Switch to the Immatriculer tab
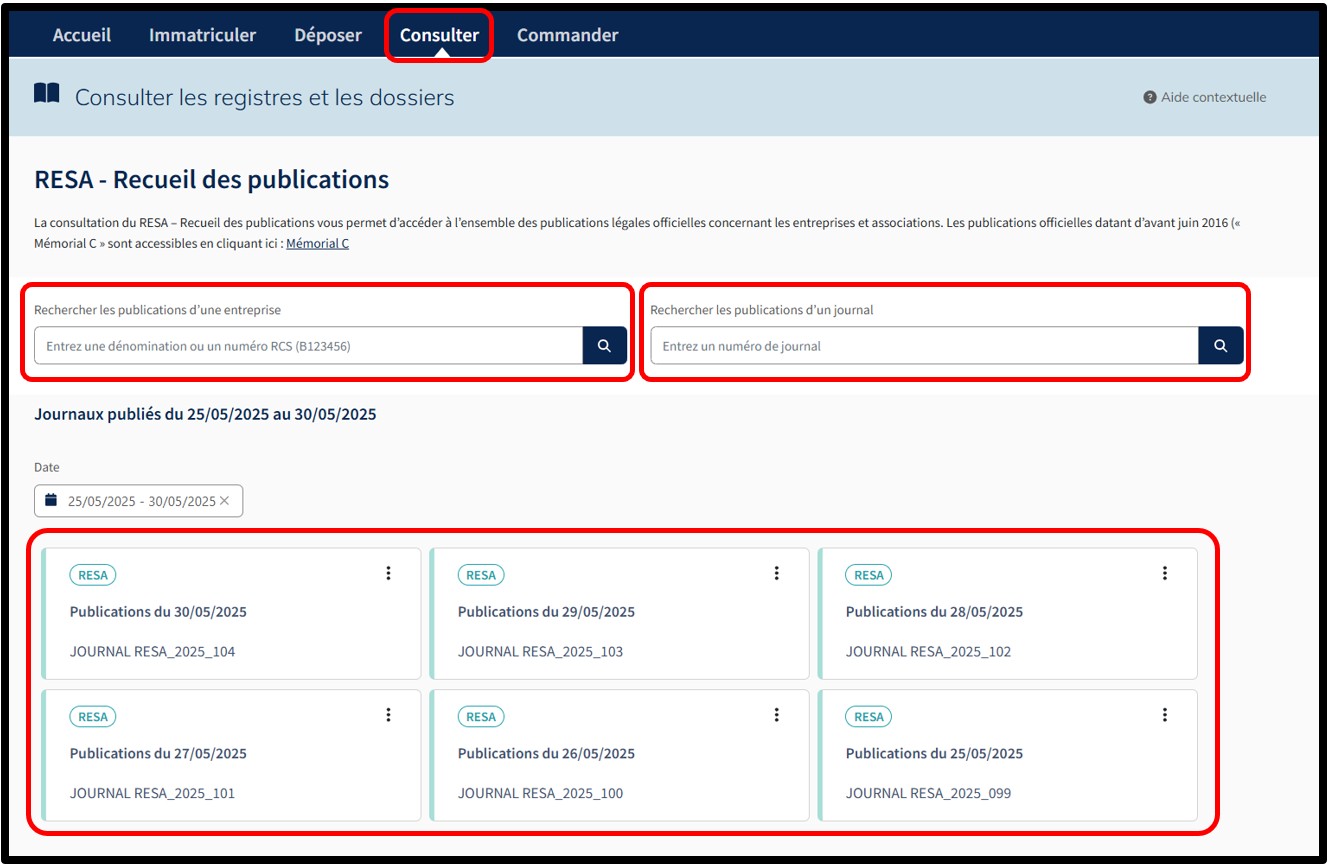Screen dimensions: 1329x864 click(x=202, y=35)
